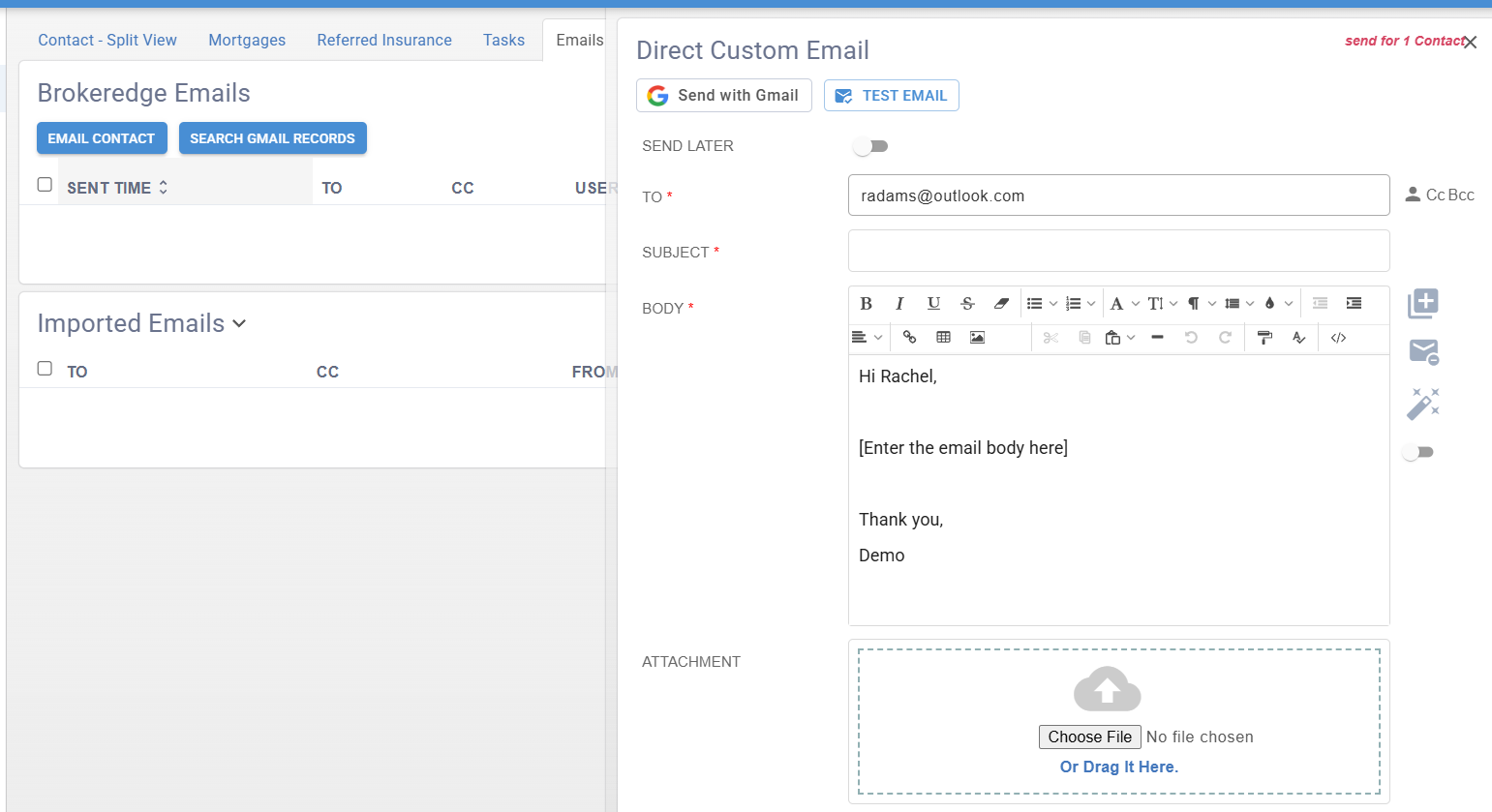The width and height of the screenshot is (1492, 812).
Task: Click the spell check icon
Action: 1298,337
